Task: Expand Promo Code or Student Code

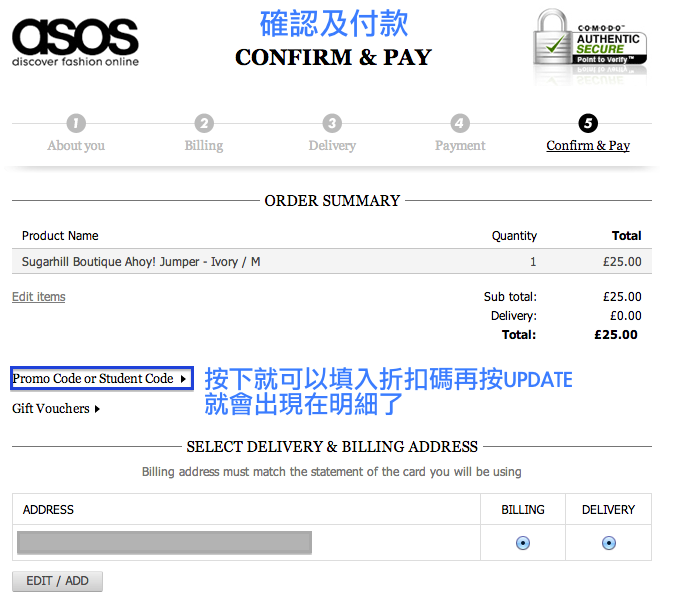Action: 102,378
